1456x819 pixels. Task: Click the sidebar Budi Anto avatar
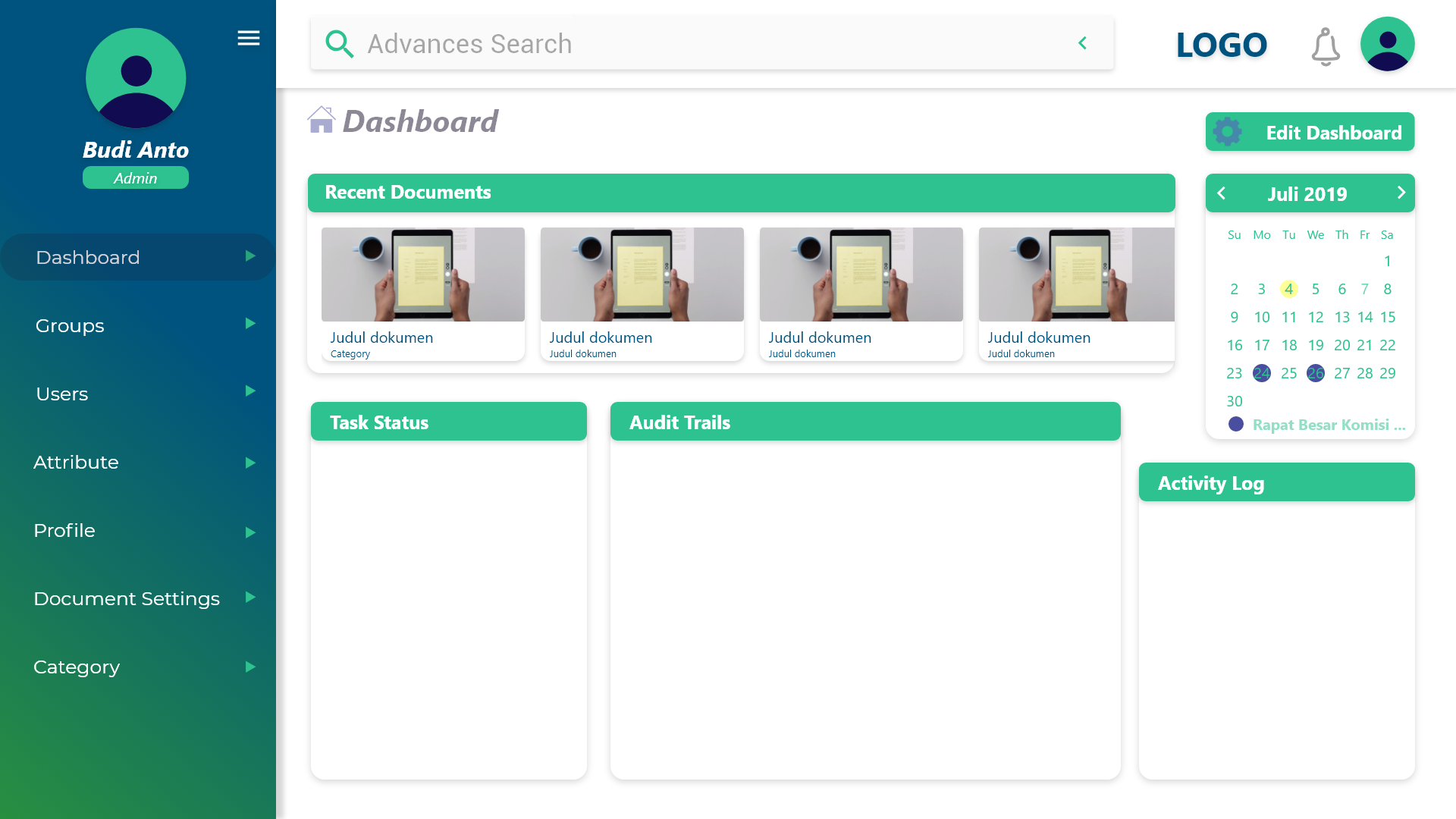pyautogui.click(x=136, y=78)
